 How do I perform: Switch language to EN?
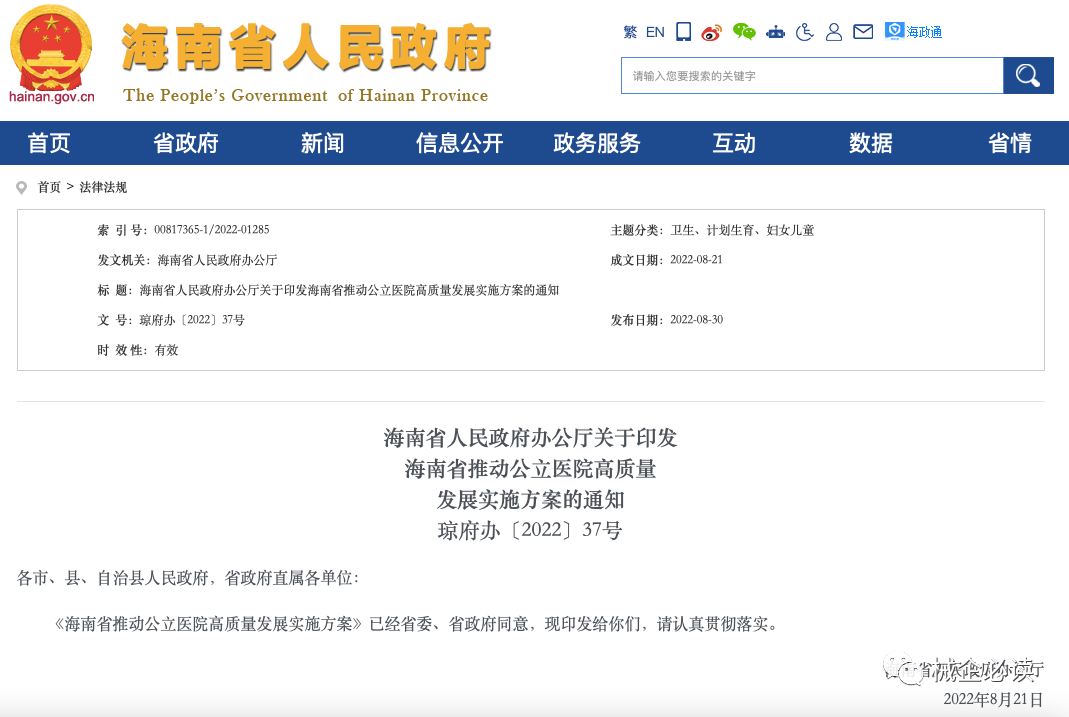pos(655,32)
